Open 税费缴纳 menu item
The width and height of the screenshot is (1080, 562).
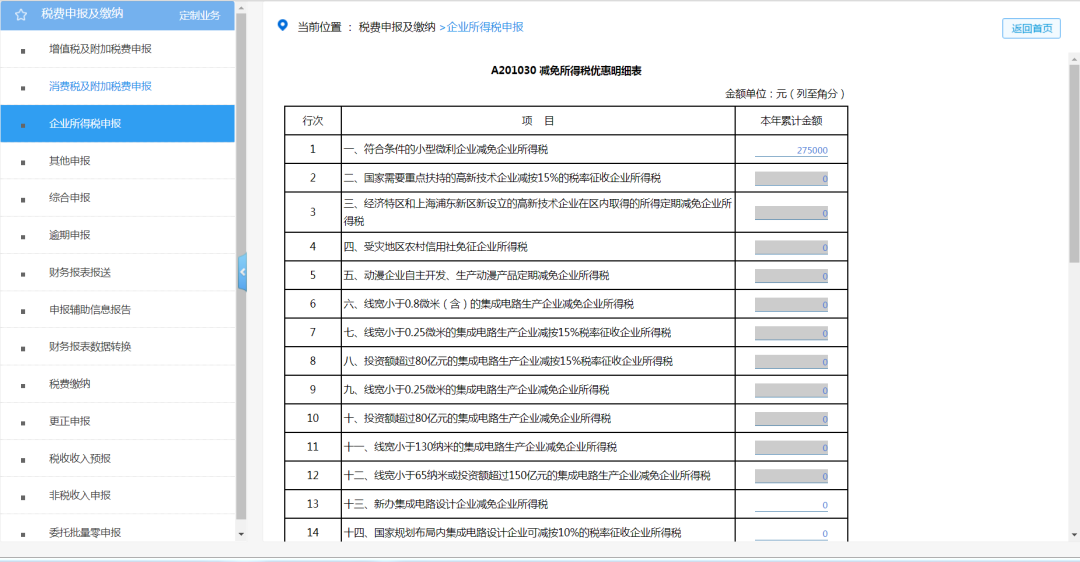(118, 384)
